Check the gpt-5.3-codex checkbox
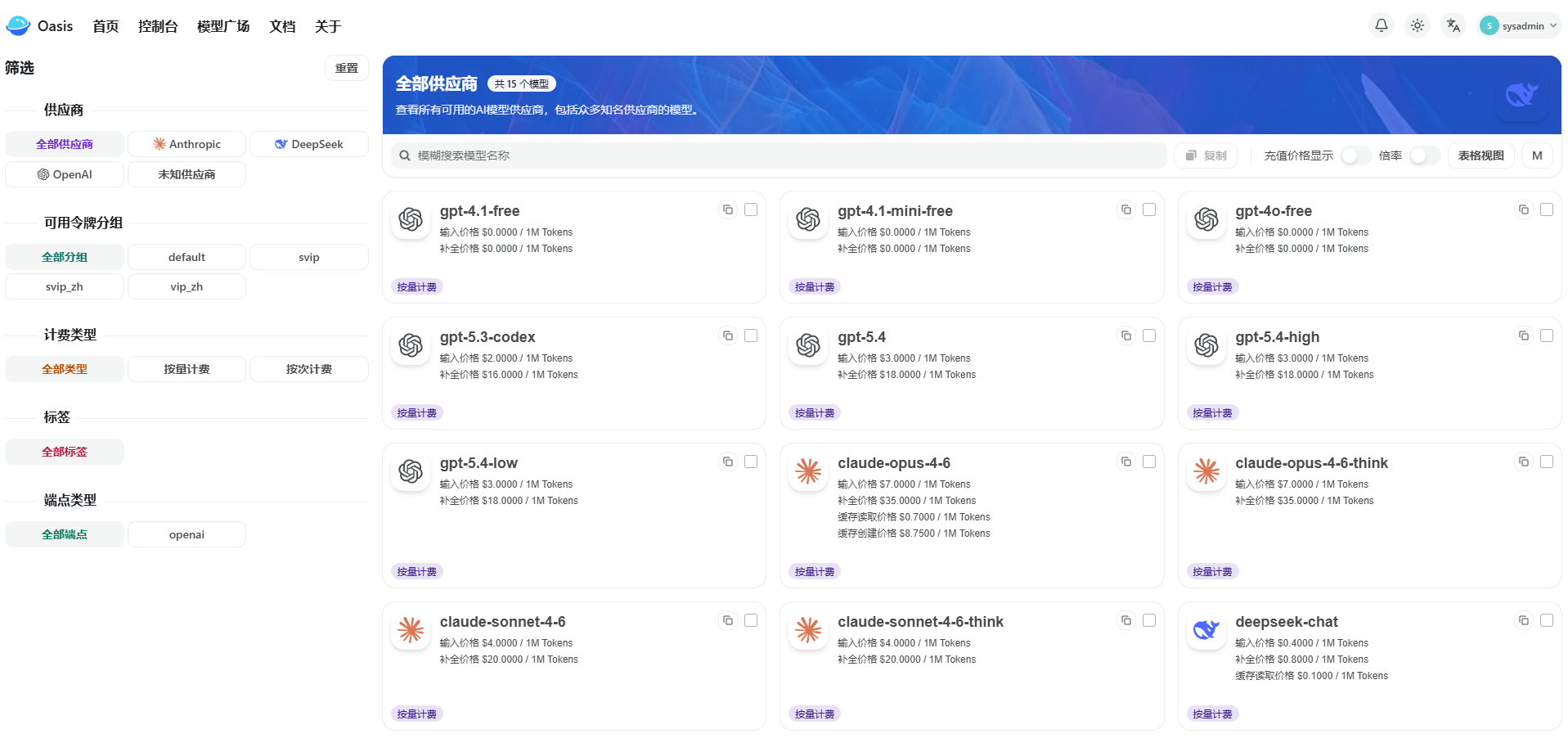 tap(751, 336)
